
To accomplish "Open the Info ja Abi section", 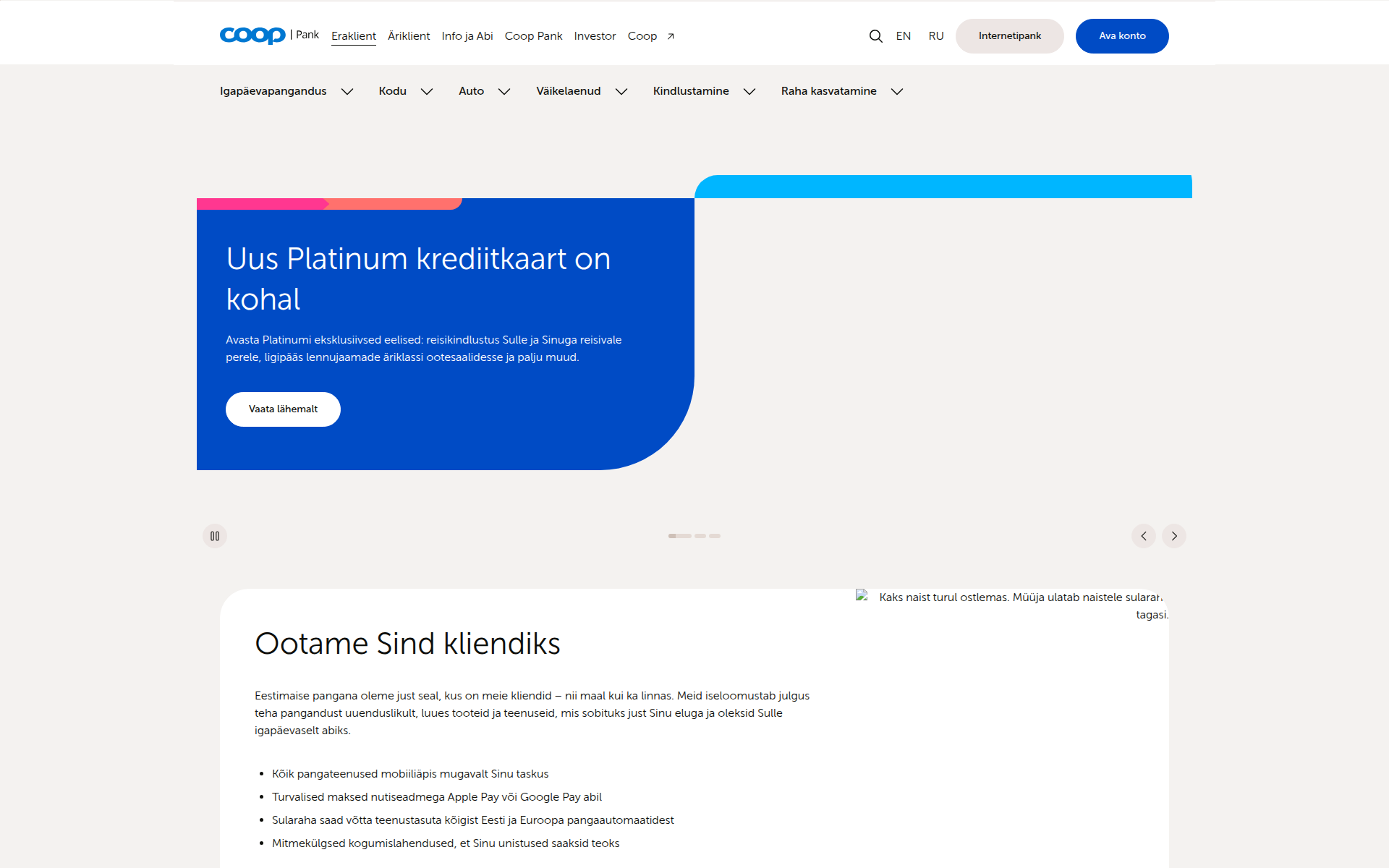I will click(x=467, y=36).
